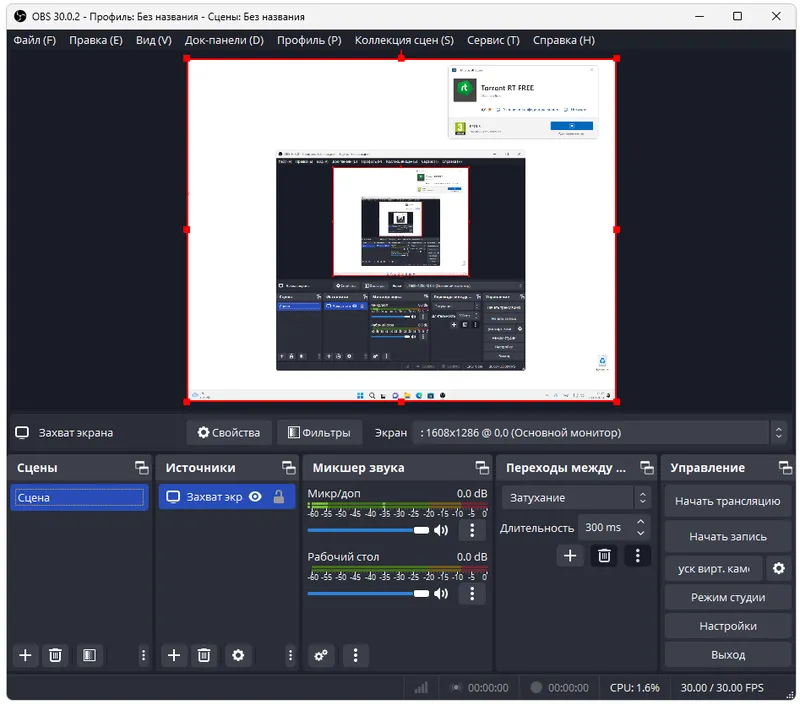The image size is (800, 705).
Task: Open transition properties three-dots menu
Action: pyautogui.click(x=637, y=556)
